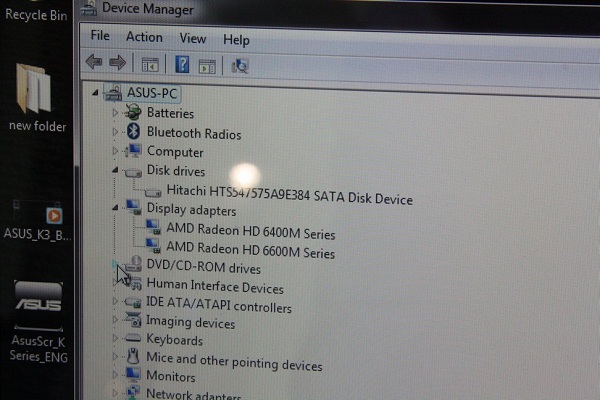
Task: Expand the Imaging devices node
Action: pos(115,319)
